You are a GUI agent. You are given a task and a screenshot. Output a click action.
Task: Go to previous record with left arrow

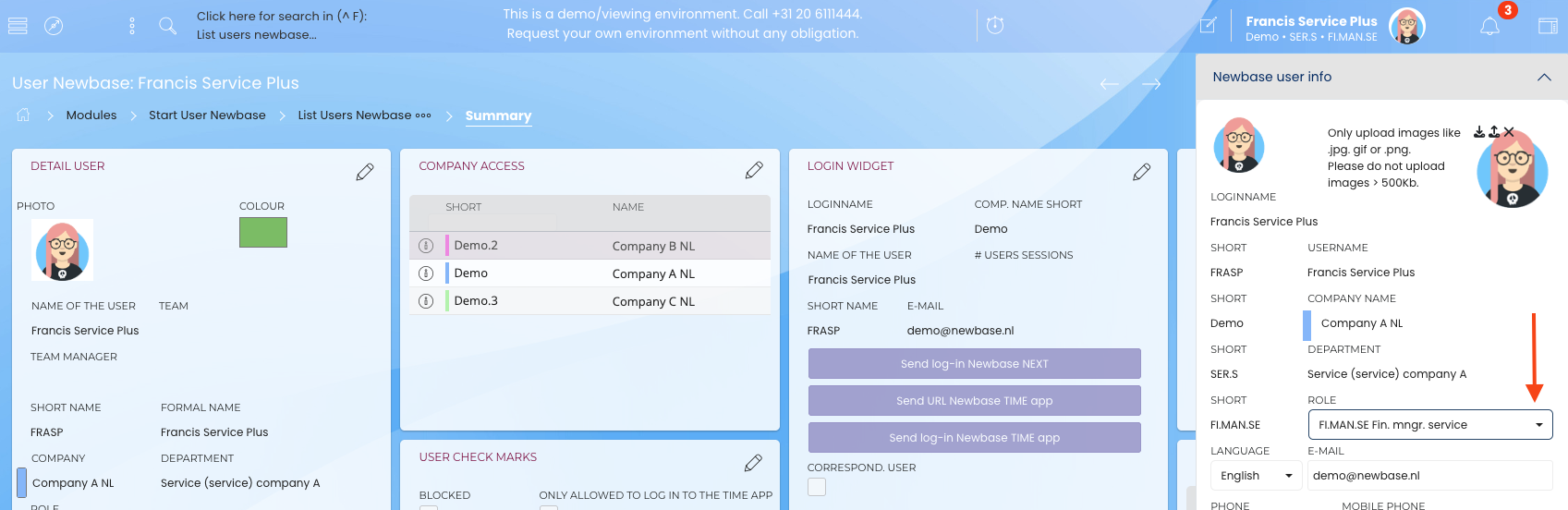[1110, 84]
